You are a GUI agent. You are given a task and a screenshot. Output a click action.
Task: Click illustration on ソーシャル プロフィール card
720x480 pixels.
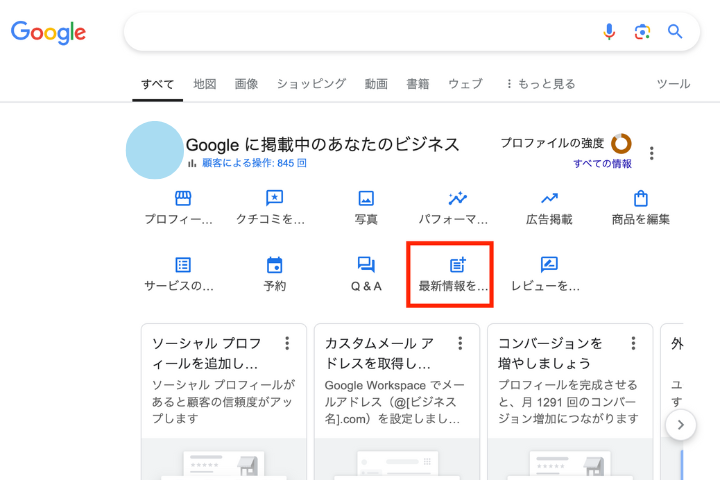[x=224, y=459]
